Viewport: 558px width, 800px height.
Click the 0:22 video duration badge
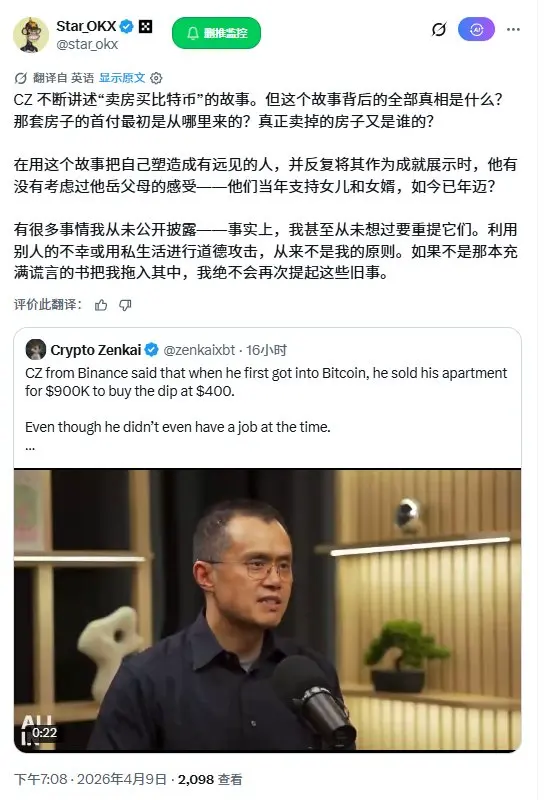pyautogui.click(x=44, y=733)
